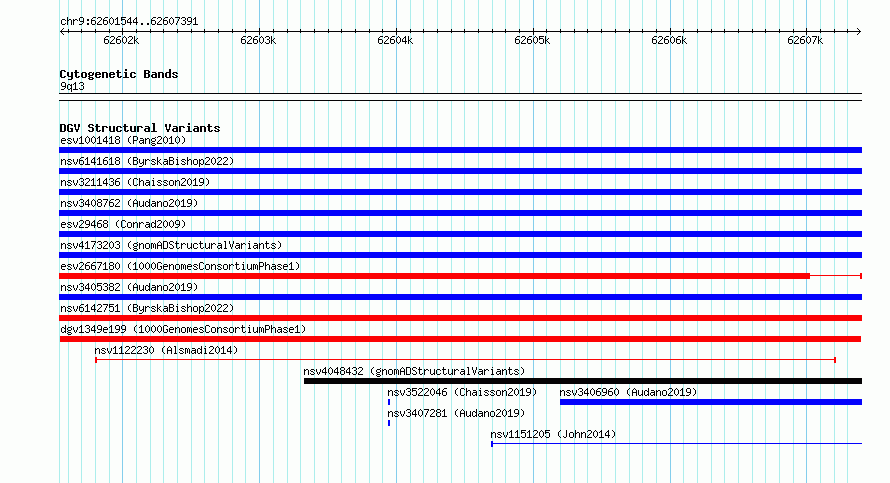Screen dimensions: 890x483
Task: Click the nsv6142751 (ByrskaBishop2022) label
Action: 147,308
